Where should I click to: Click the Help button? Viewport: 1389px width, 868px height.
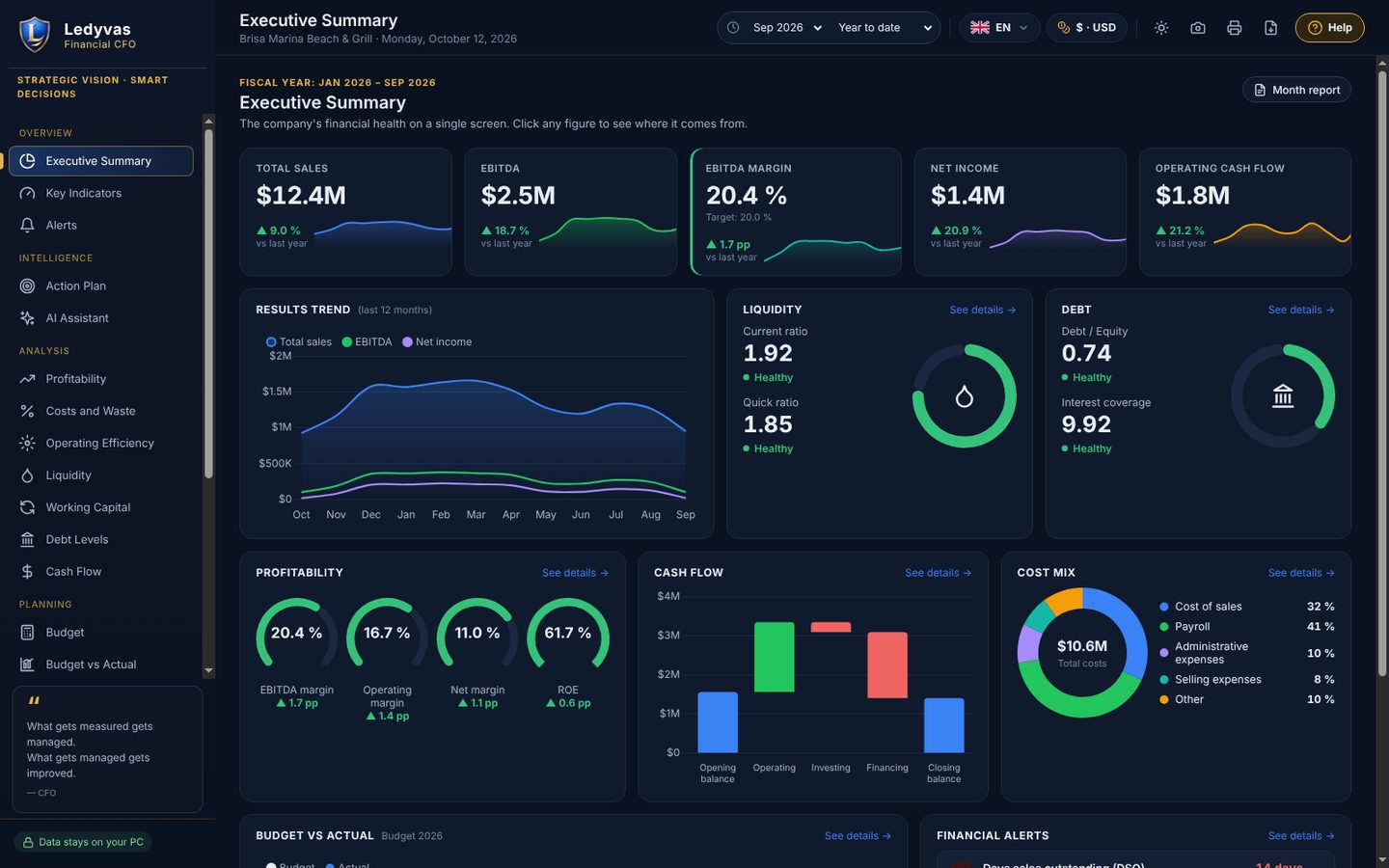pyautogui.click(x=1329, y=28)
